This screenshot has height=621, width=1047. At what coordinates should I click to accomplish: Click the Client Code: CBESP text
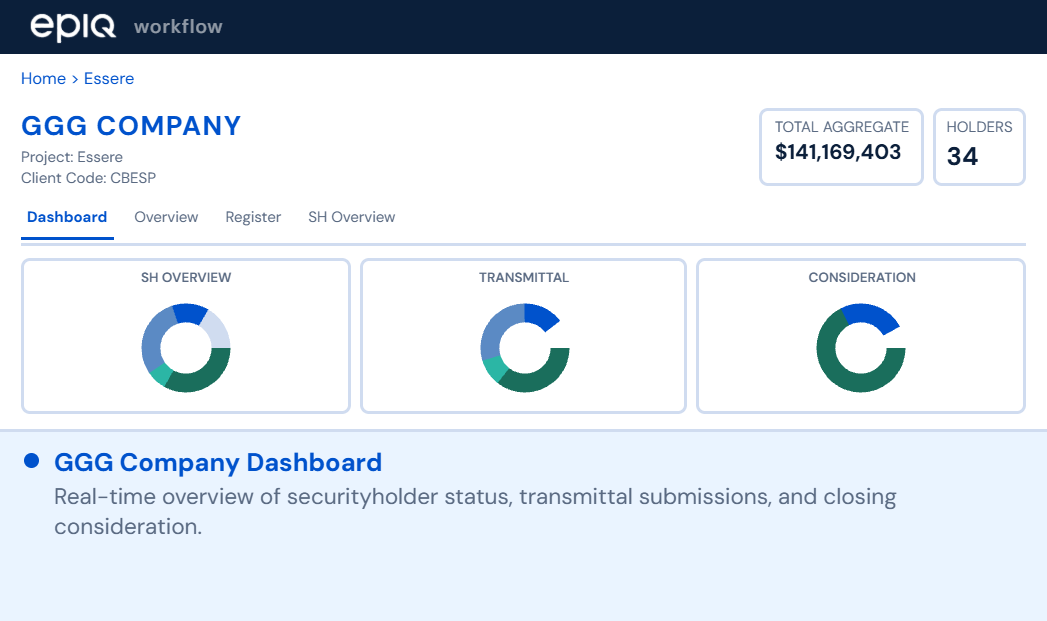coord(88,178)
